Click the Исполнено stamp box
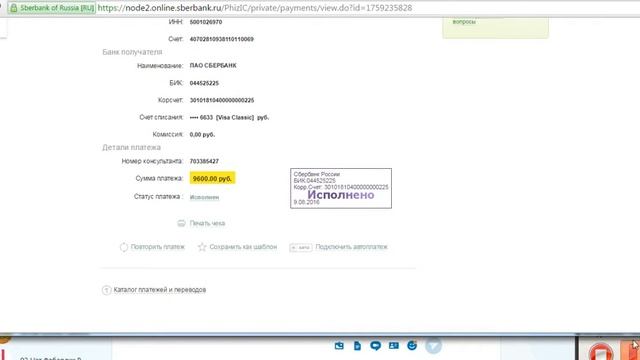Image resolution: width=640 pixels, height=360 pixels. pyautogui.click(x=341, y=188)
